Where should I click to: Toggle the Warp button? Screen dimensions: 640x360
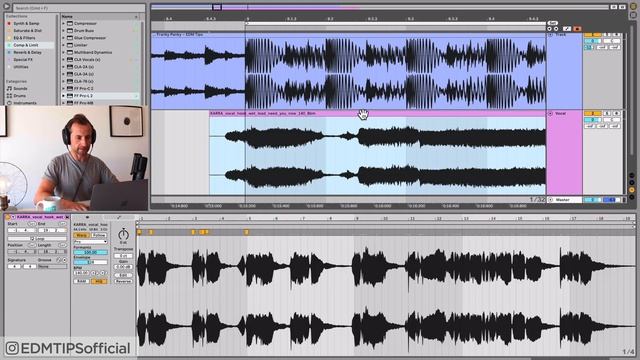(x=81, y=236)
